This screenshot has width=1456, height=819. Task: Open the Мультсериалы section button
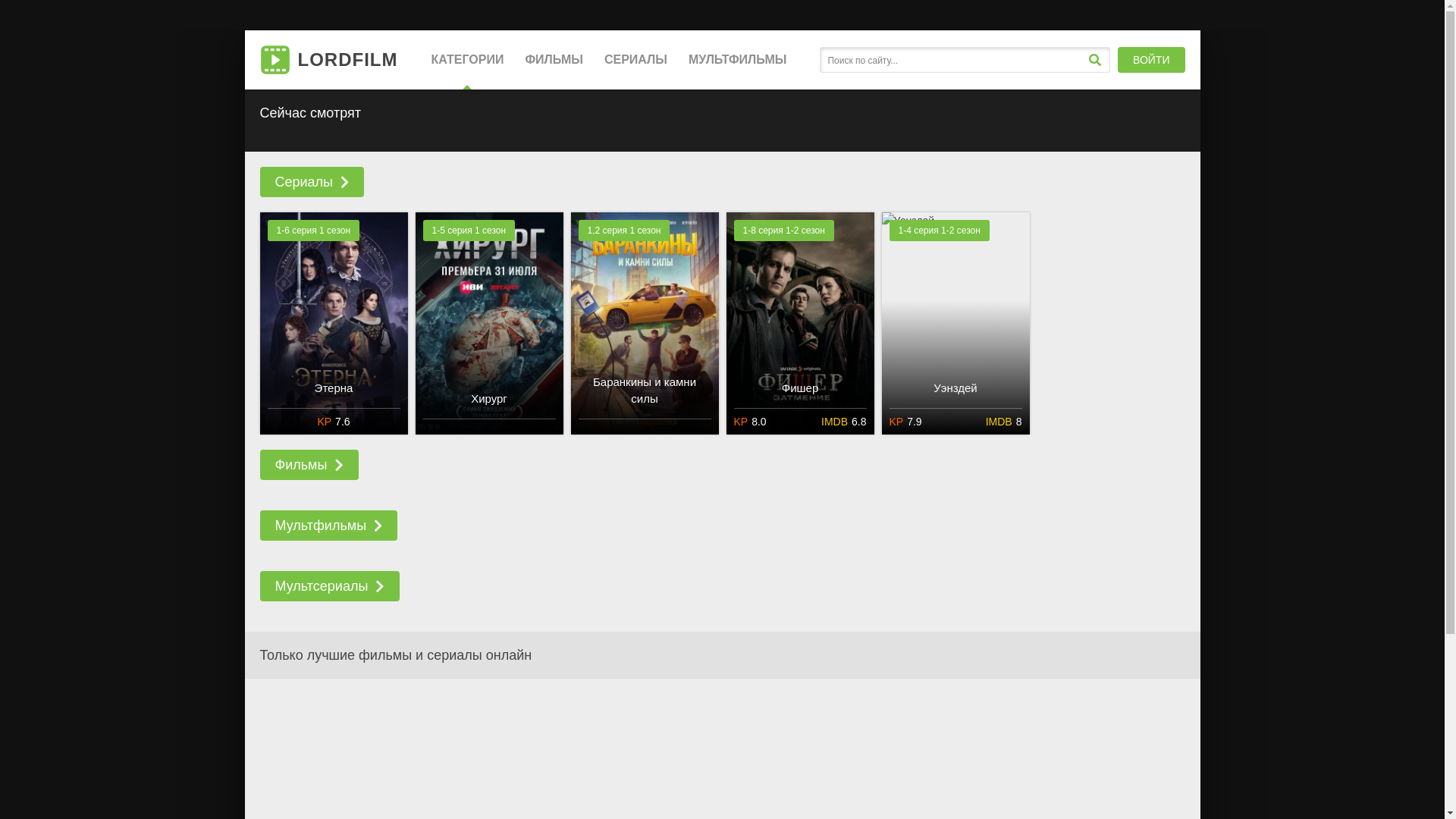pyautogui.click(x=329, y=586)
